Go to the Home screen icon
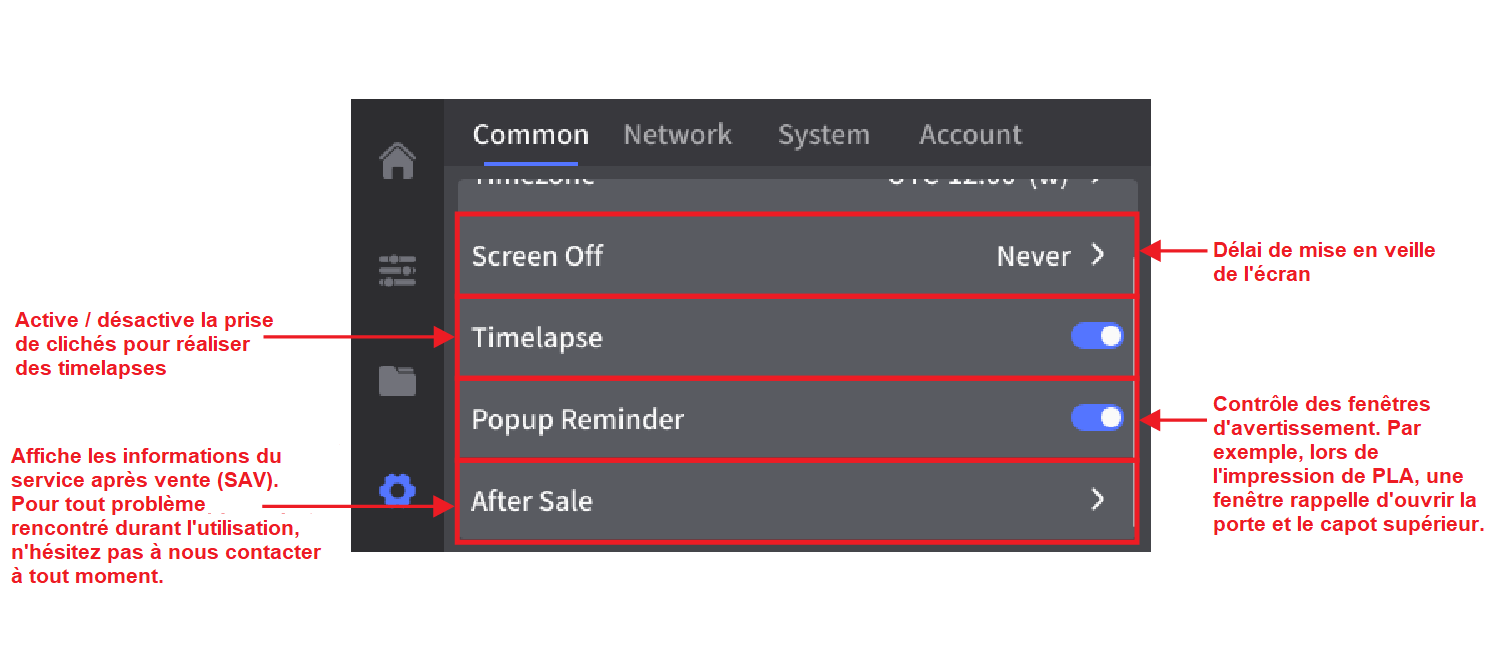1501x651 pixels. 398,160
